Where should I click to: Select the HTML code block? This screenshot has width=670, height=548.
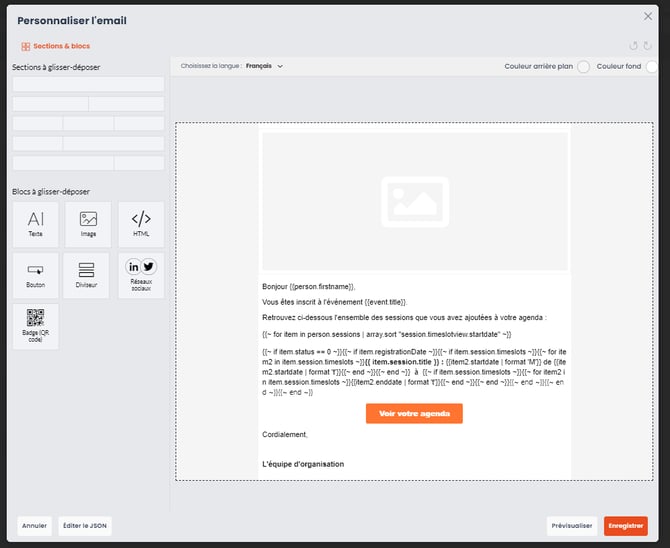click(x=141, y=224)
